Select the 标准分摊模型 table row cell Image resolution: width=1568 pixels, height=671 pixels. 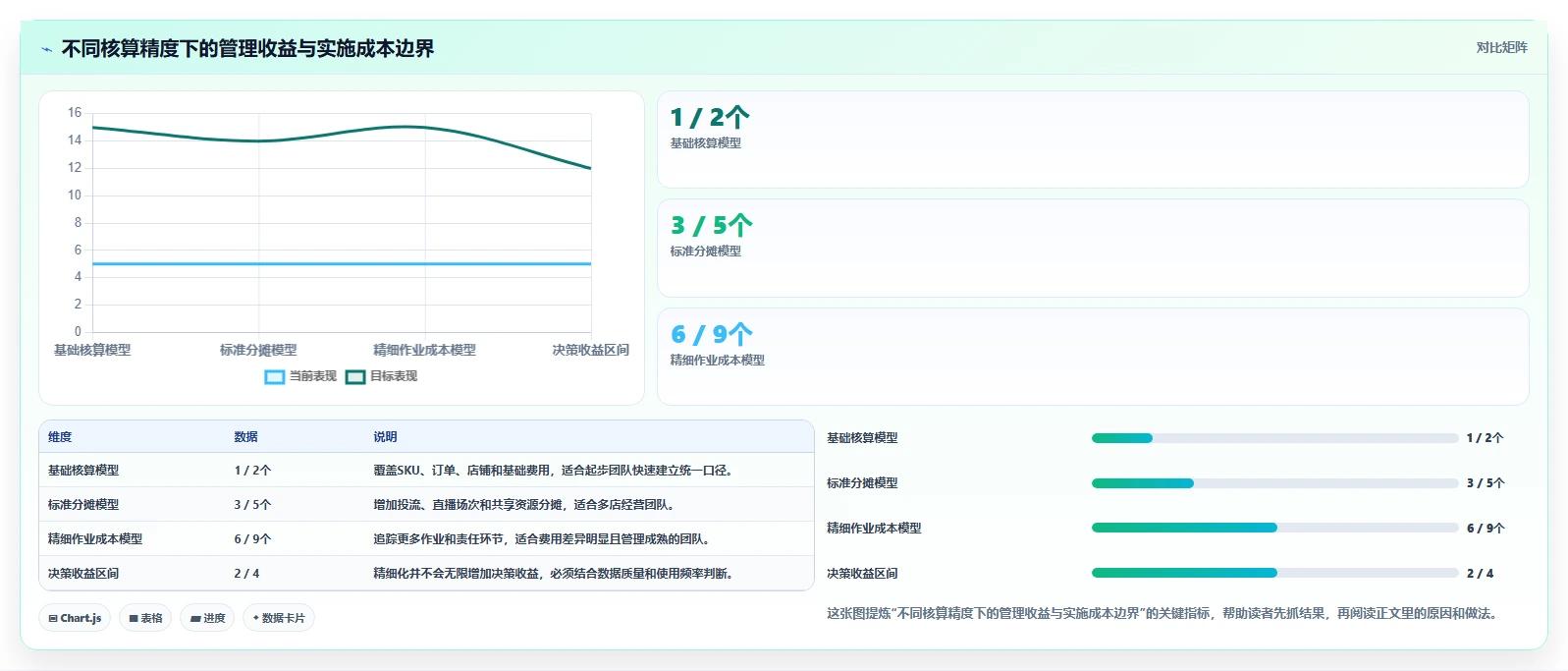pyautogui.click(x=83, y=505)
